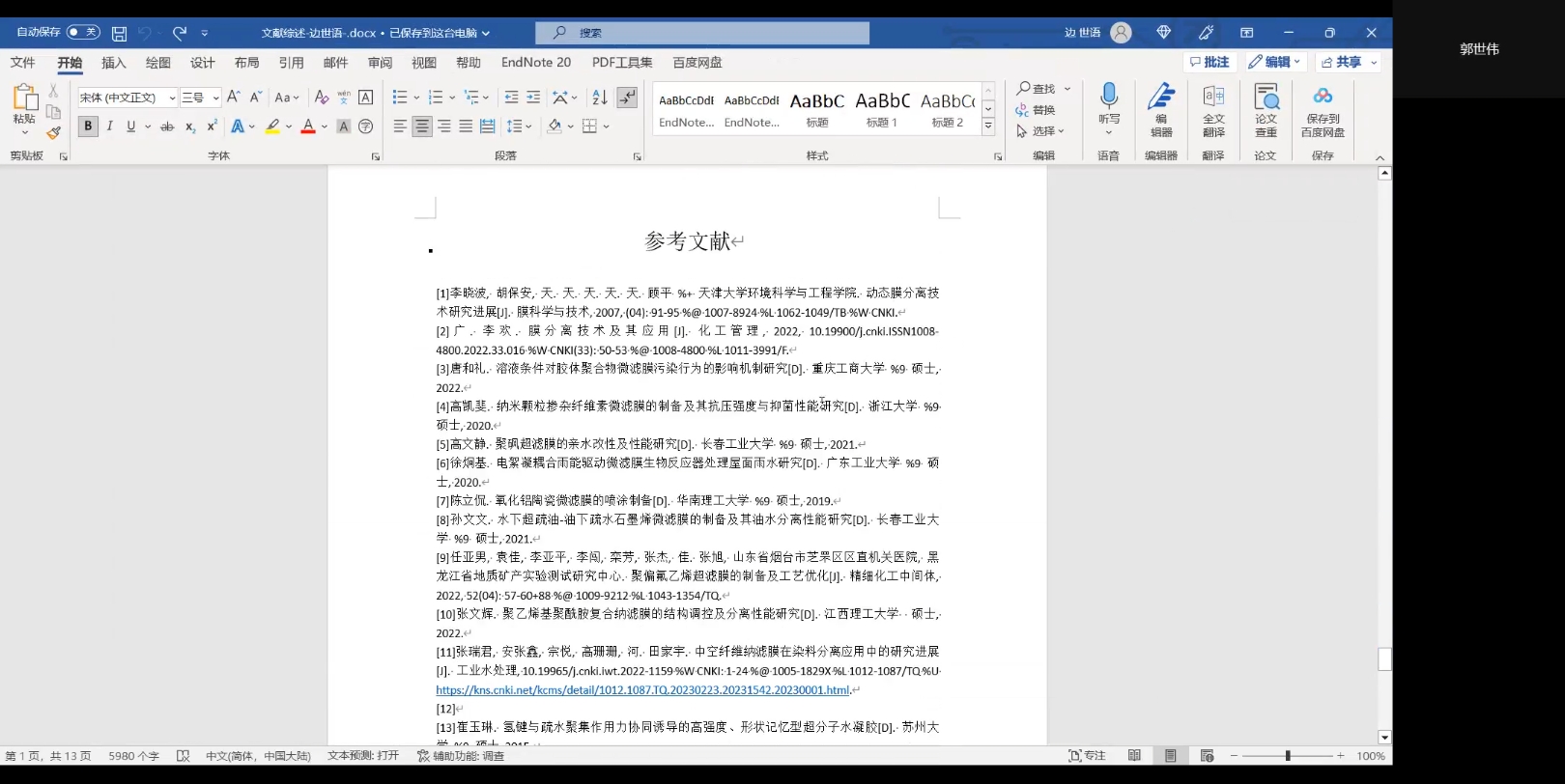
Task: Apply subscript formatting
Action: 190,126
